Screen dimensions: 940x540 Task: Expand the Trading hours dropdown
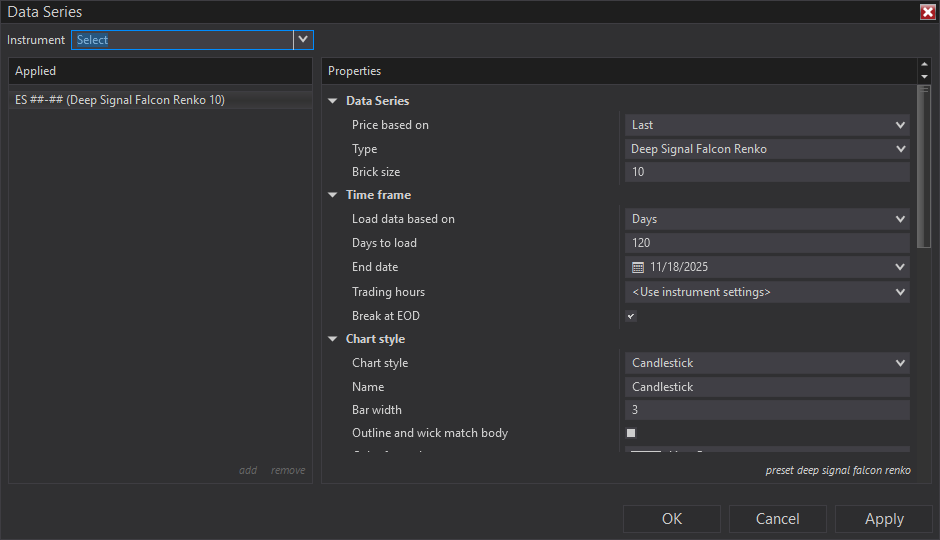(x=900, y=292)
